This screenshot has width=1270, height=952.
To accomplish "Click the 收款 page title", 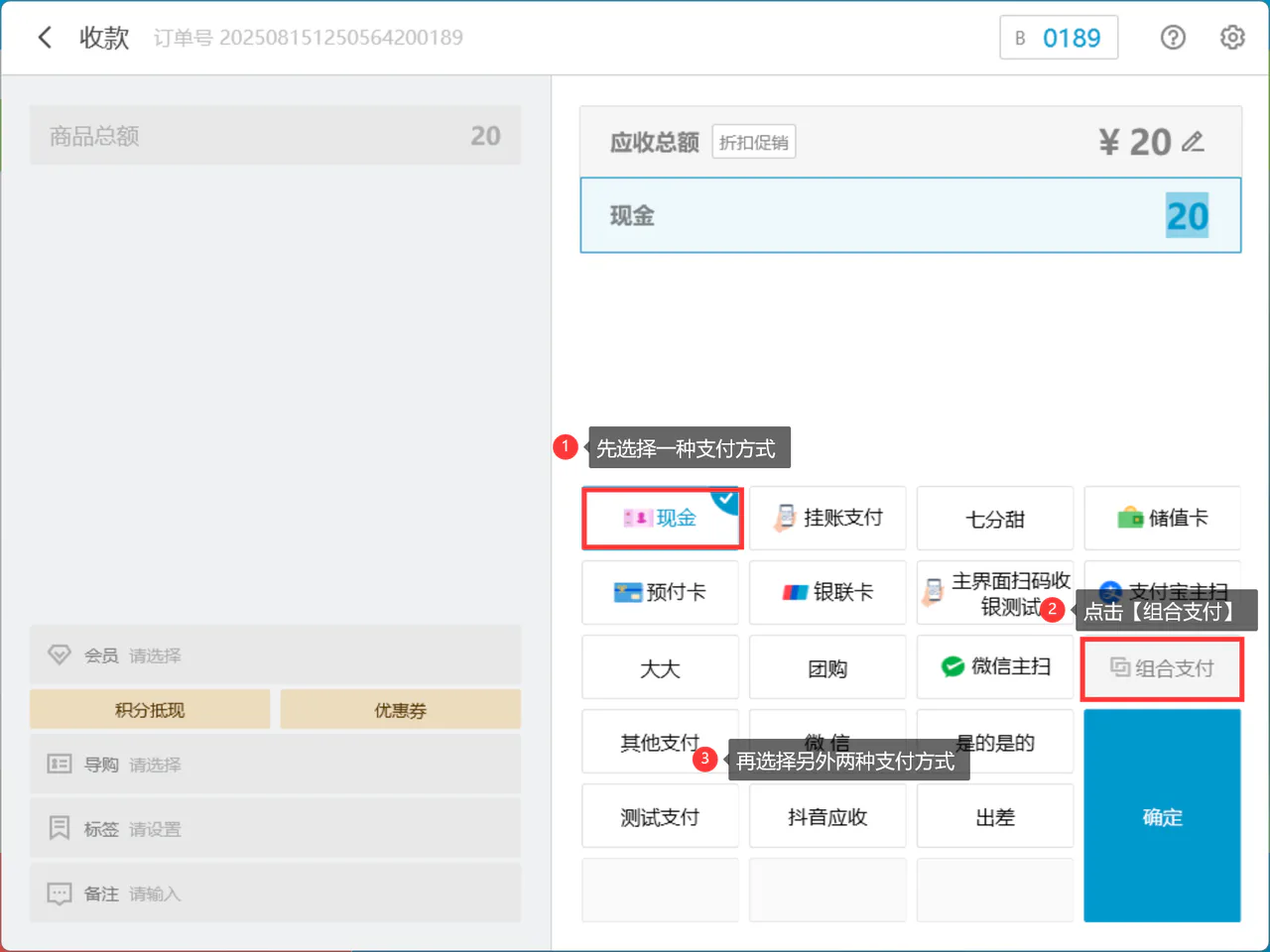I will click(x=104, y=38).
